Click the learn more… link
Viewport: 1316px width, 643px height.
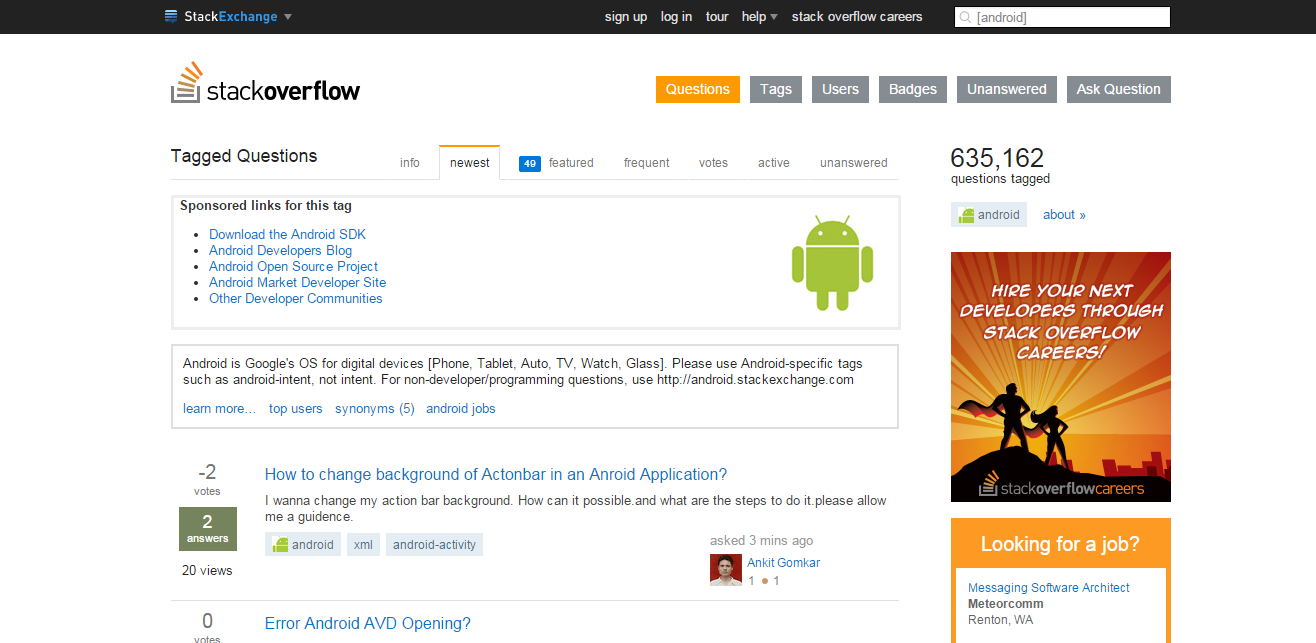(219, 408)
